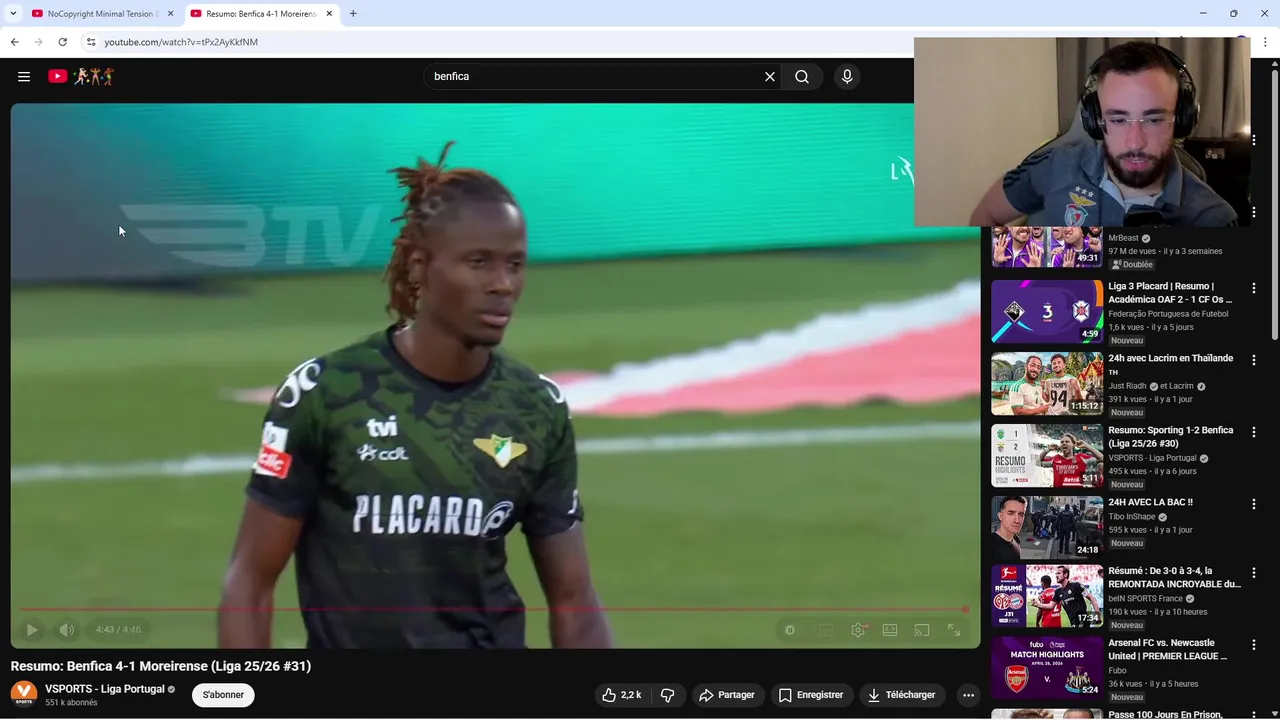Image resolution: width=1280 pixels, height=720 pixels.
Task: Start voice search with microphone
Action: (x=847, y=76)
